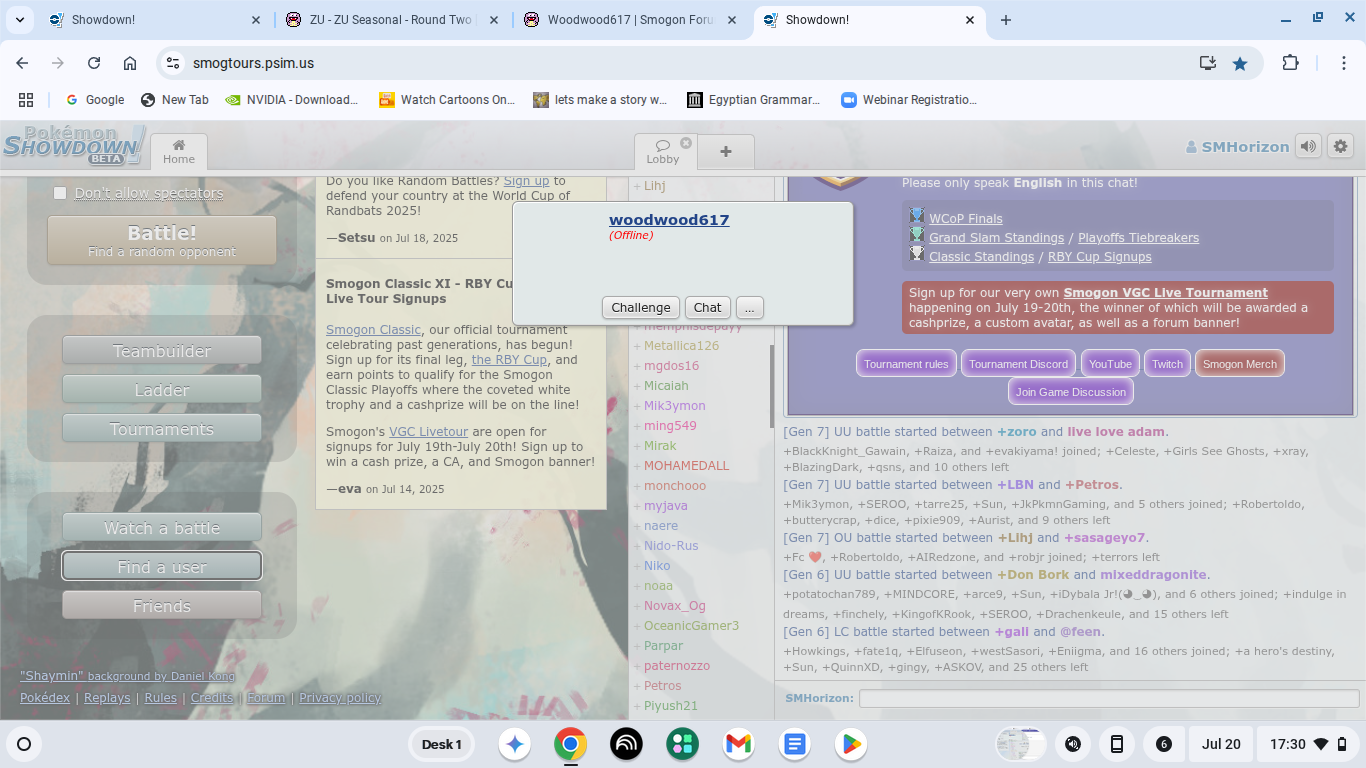Open Friends list button
Screen dimensions: 1366x768
tap(162, 606)
